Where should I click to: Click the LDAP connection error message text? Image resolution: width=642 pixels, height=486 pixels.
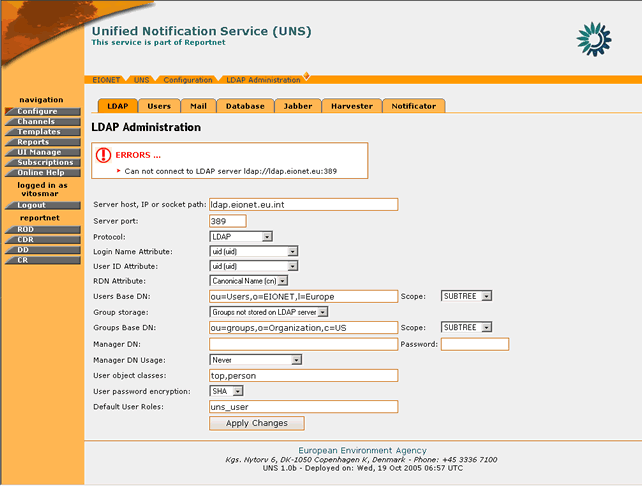(231, 171)
